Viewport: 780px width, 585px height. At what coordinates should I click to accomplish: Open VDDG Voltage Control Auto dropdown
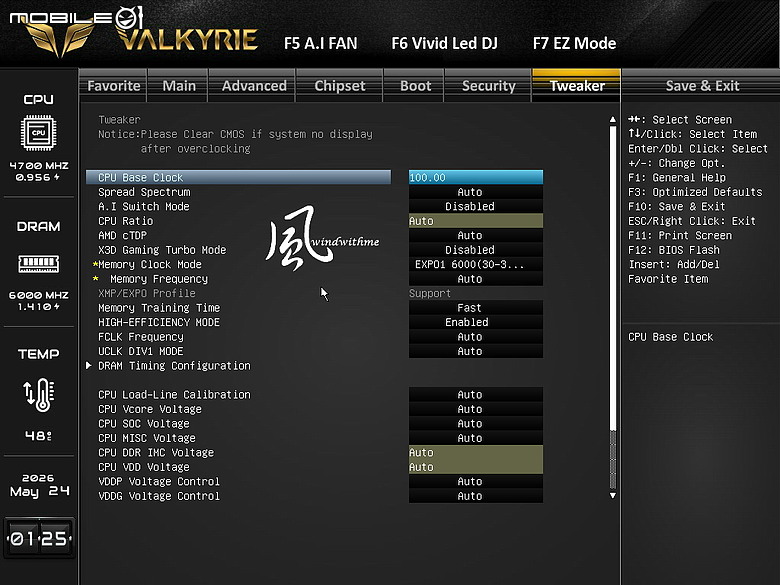coord(476,495)
